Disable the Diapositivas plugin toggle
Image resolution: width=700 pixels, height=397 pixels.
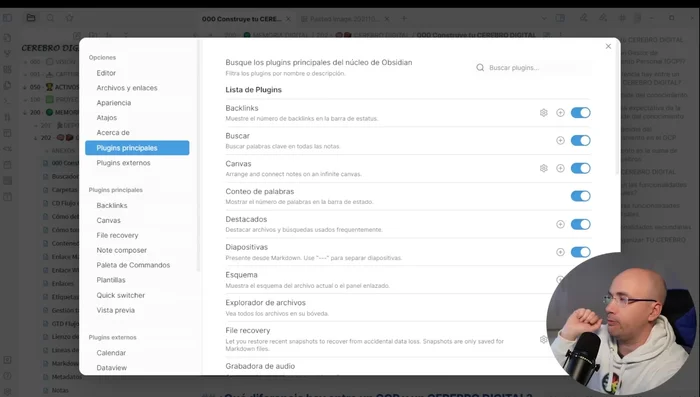(x=580, y=252)
